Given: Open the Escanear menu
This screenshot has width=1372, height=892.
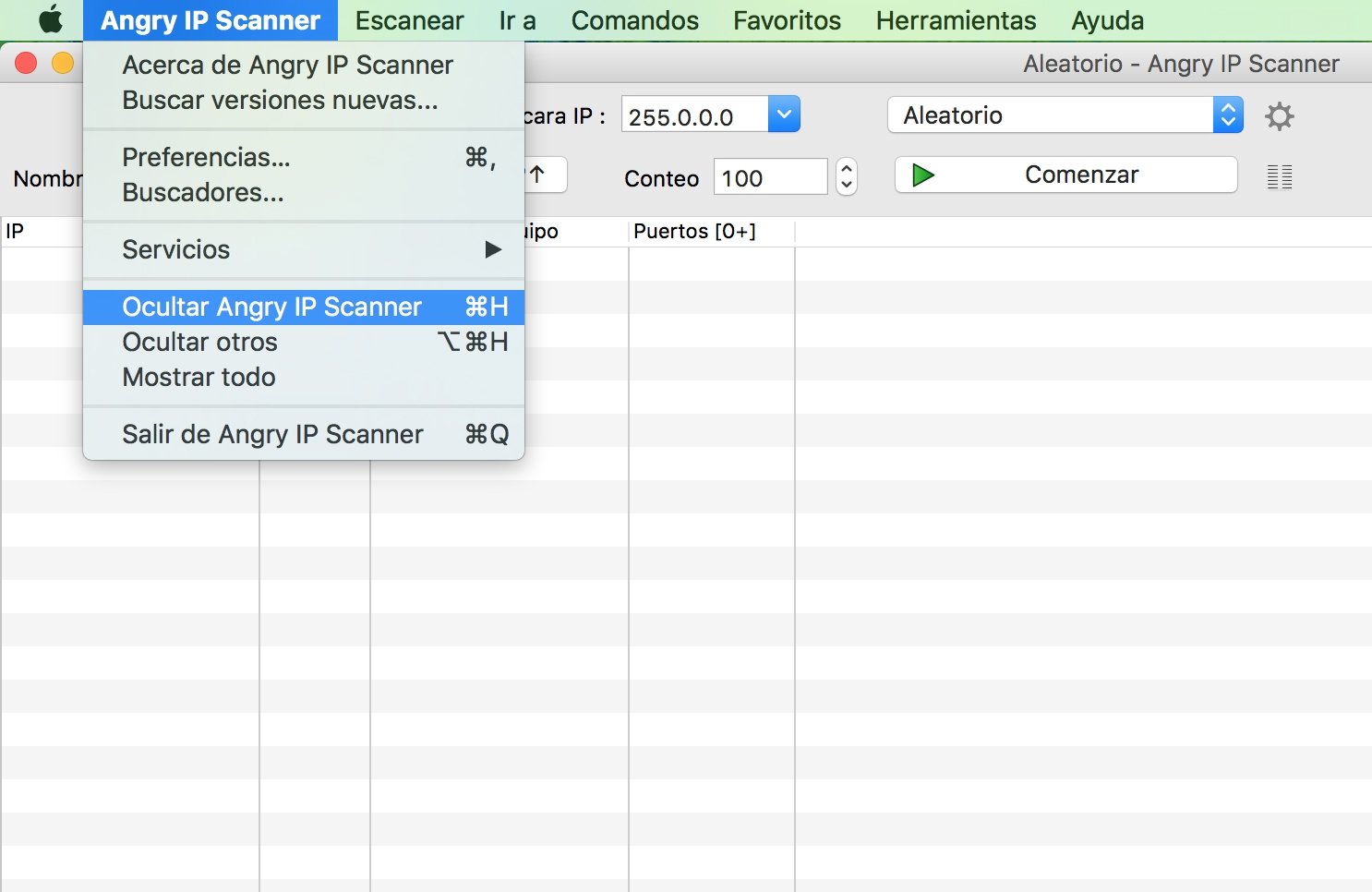Looking at the screenshot, I should coord(409,20).
